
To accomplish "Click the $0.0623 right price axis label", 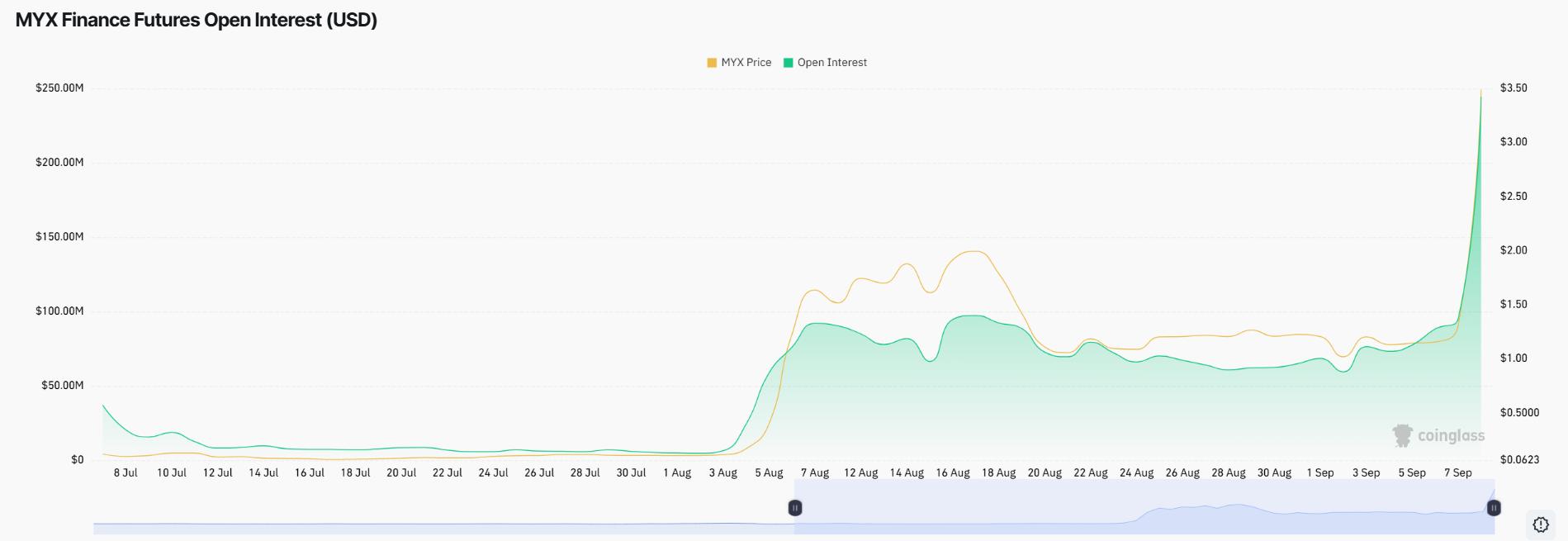I will 1519,460.
